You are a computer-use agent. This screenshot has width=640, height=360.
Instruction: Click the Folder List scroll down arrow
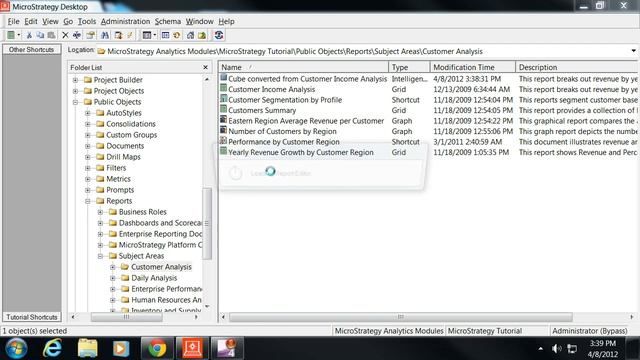207,306
